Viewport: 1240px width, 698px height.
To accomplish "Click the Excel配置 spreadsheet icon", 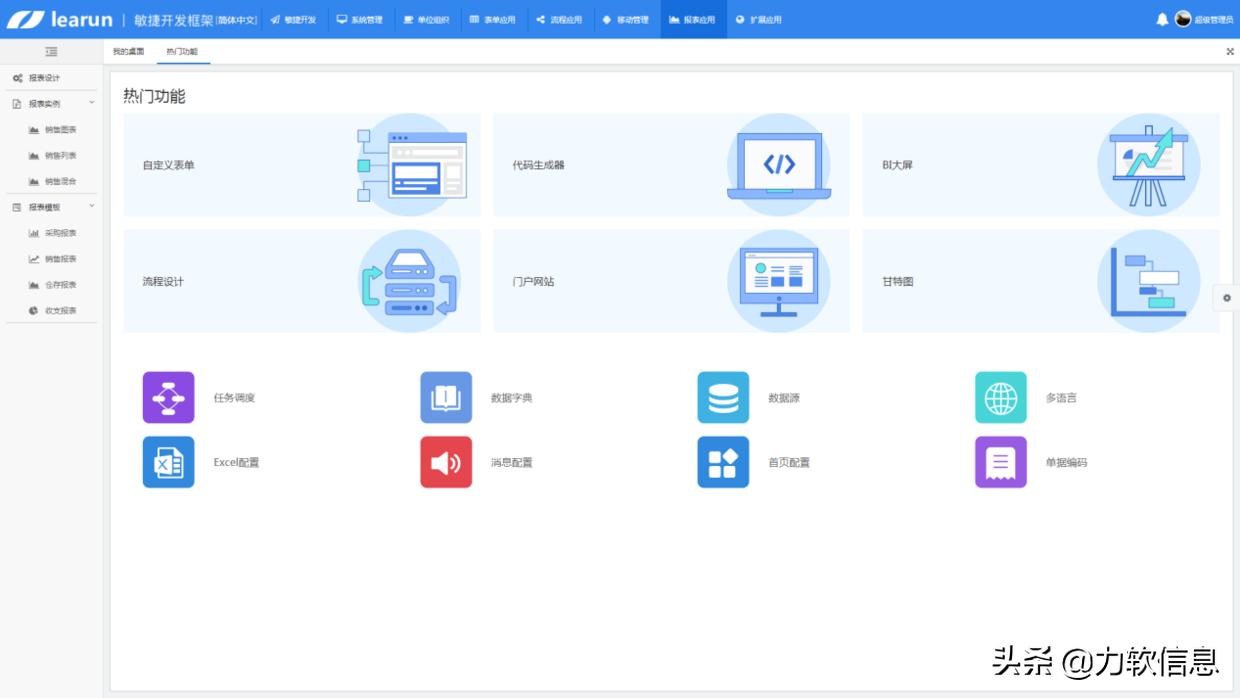I will (168, 462).
